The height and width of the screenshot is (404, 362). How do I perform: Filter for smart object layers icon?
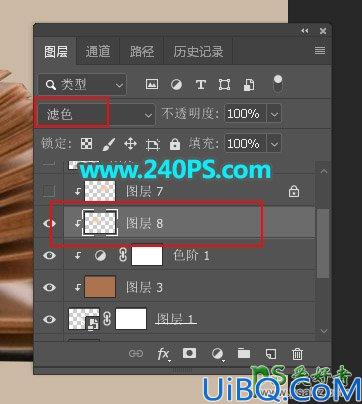[x=249, y=85]
